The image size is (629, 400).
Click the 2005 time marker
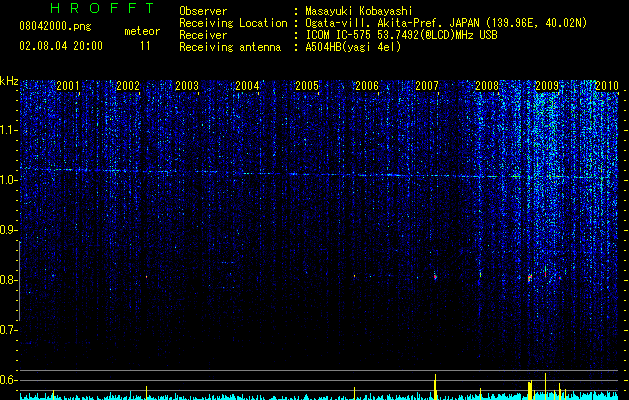pos(307,85)
